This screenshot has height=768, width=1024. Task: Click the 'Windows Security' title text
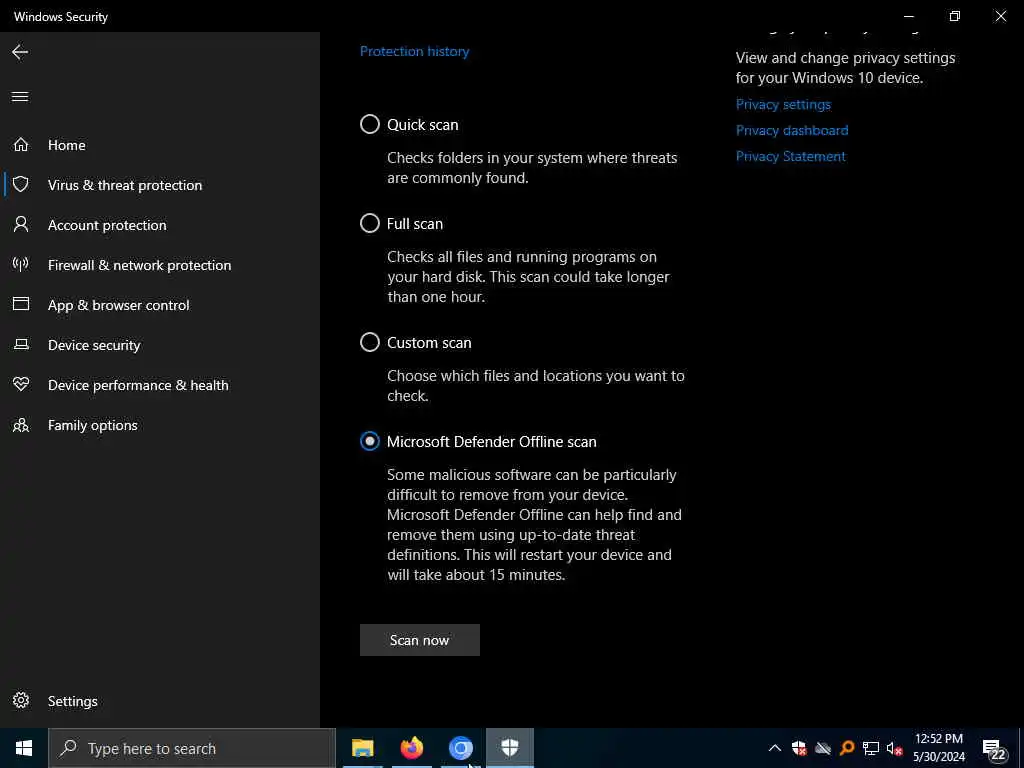[61, 16]
